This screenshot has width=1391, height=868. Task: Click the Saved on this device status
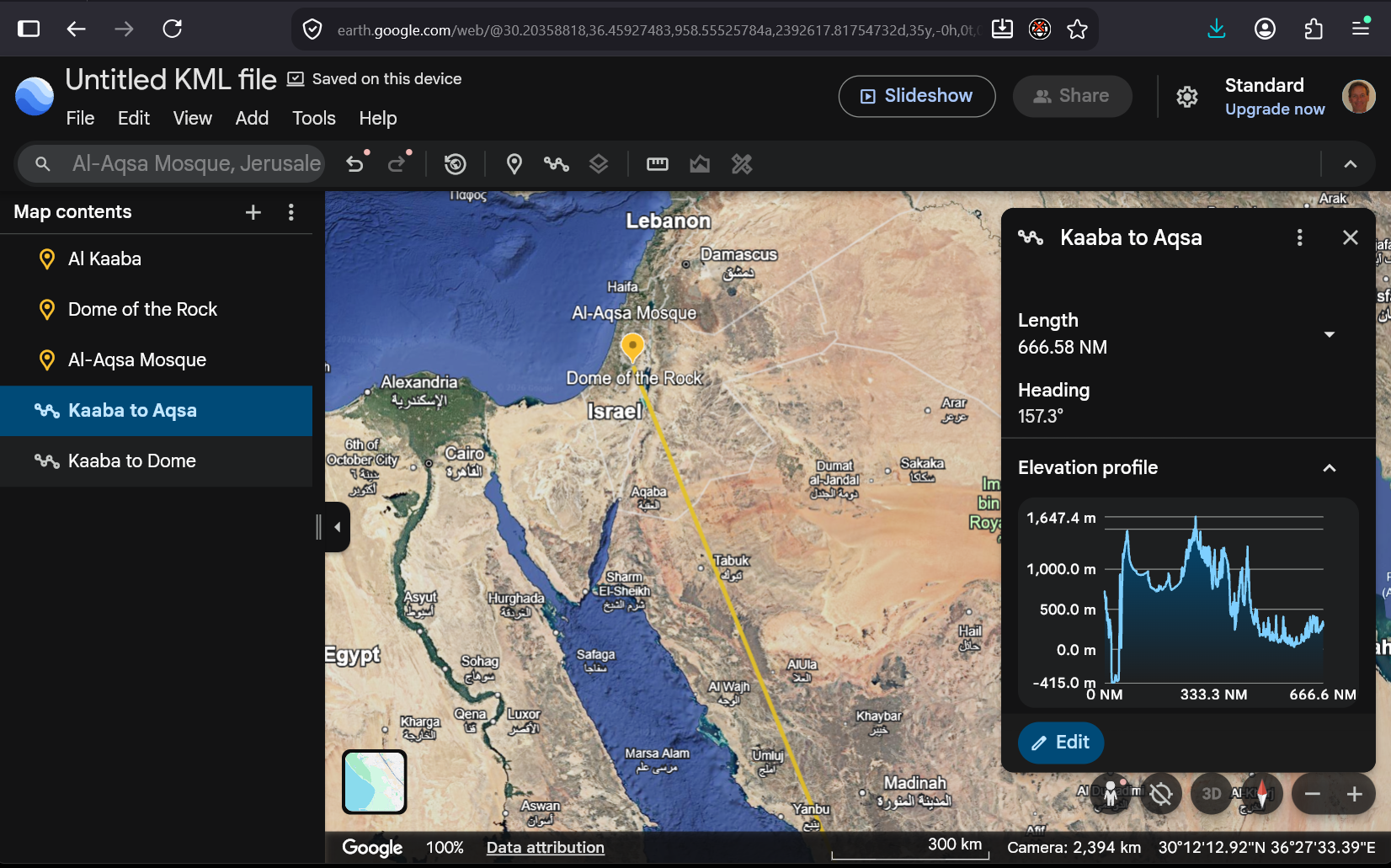(375, 79)
